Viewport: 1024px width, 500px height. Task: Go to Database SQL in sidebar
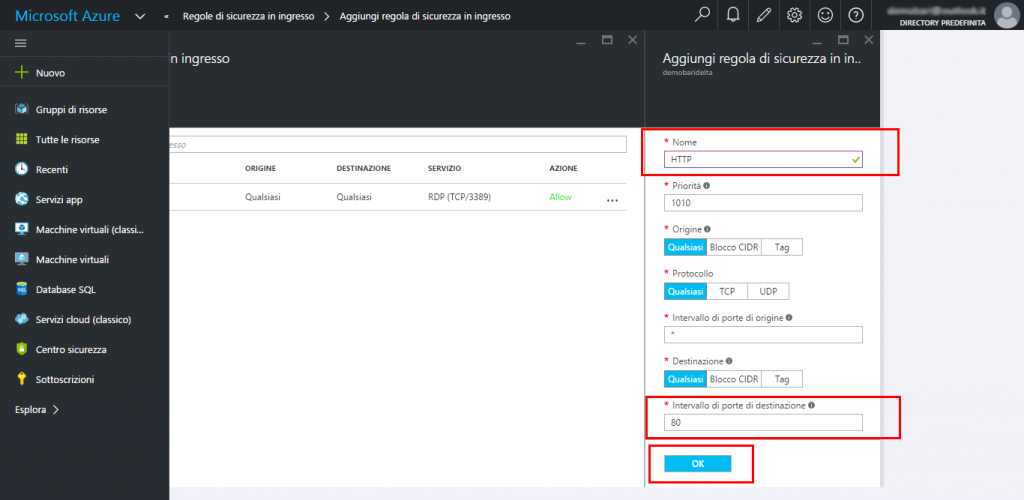(65, 289)
